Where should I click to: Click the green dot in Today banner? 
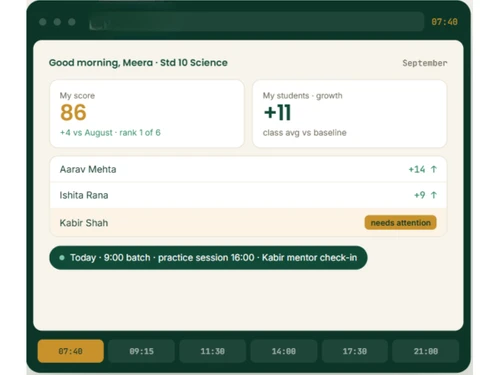tap(62, 258)
